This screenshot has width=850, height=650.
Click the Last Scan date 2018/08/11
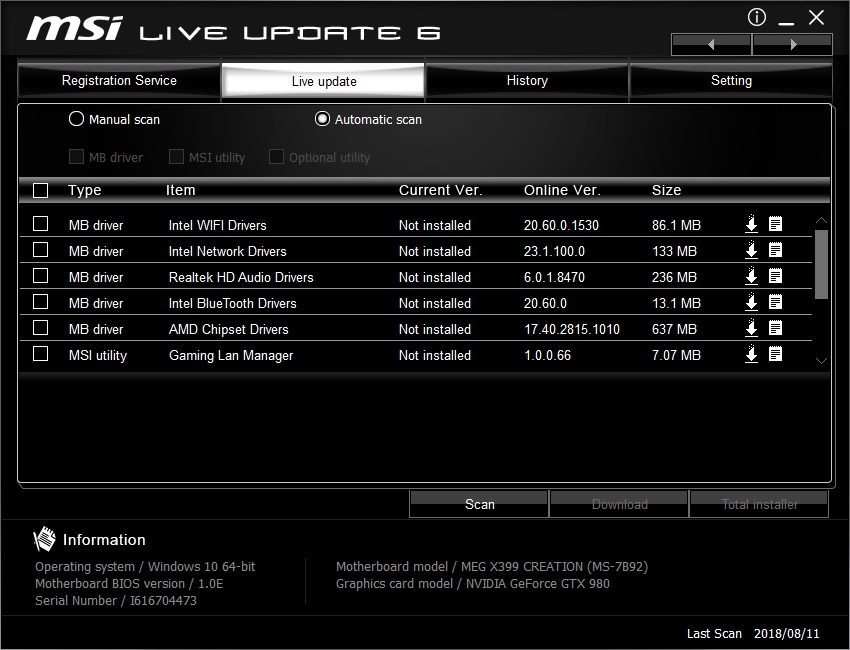pos(786,633)
